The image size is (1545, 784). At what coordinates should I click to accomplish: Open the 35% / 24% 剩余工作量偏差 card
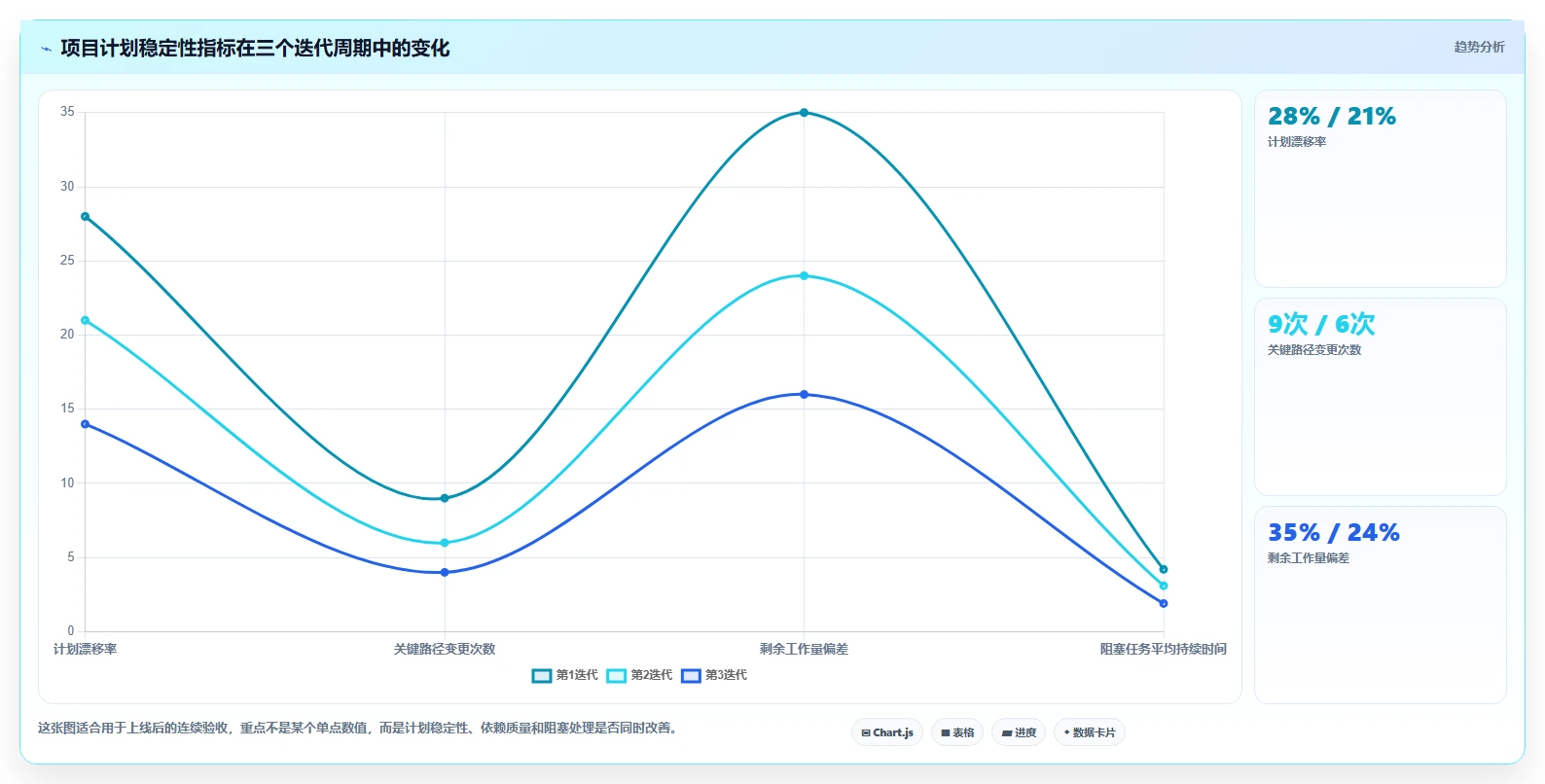(x=1380, y=605)
